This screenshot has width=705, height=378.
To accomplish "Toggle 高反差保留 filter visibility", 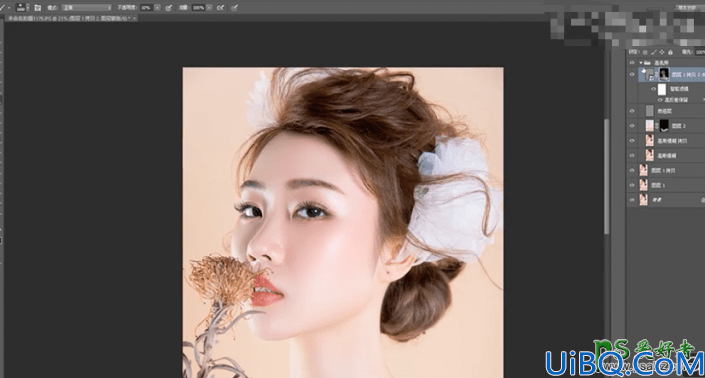I will [x=660, y=100].
